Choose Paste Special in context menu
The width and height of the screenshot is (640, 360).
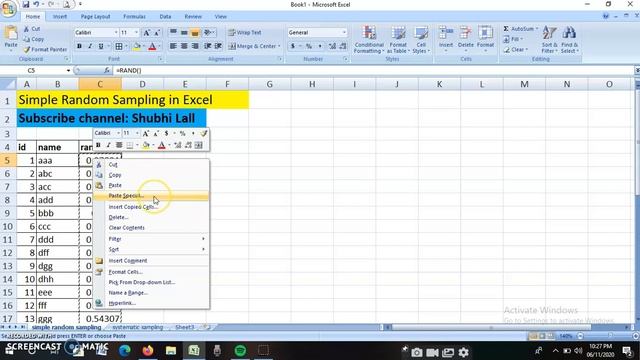[x=151, y=196]
